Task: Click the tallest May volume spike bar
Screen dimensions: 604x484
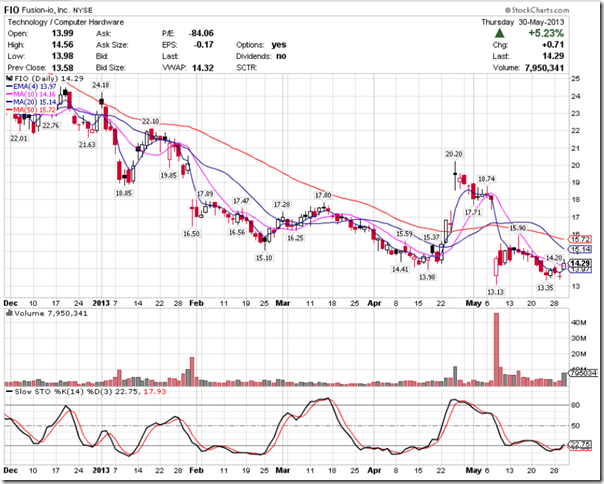Action: (x=496, y=349)
